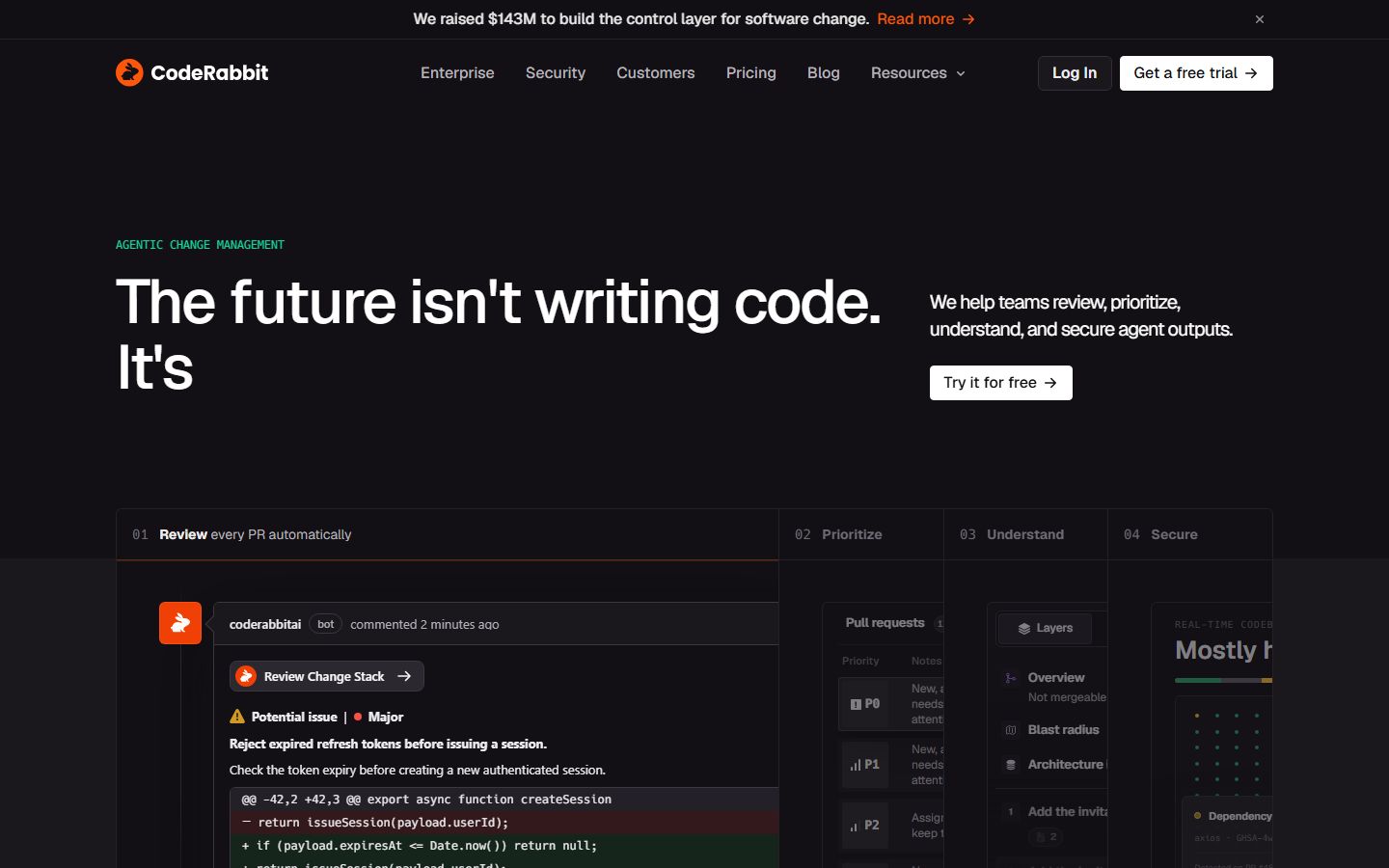Open the Blast radius item
This screenshot has height=868, width=1389.
tap(1063, 730)
